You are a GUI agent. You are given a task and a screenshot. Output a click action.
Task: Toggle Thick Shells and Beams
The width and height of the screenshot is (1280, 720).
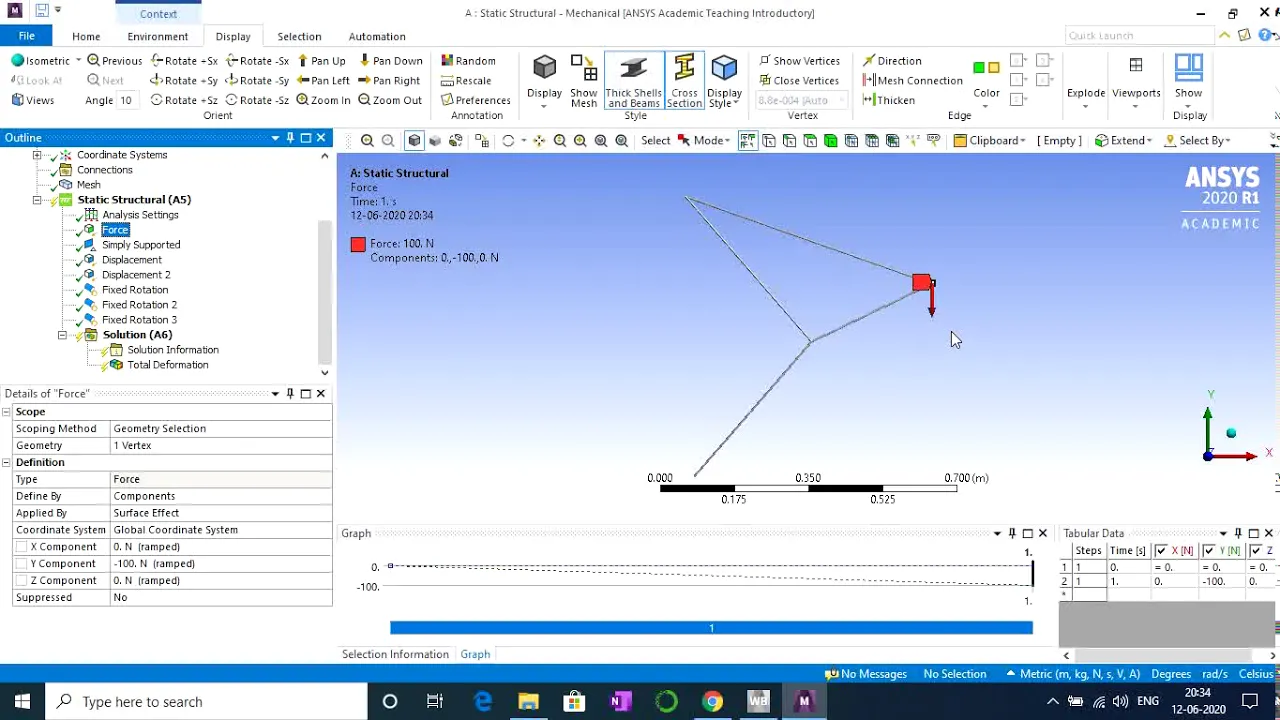click(x=633, y=81)
